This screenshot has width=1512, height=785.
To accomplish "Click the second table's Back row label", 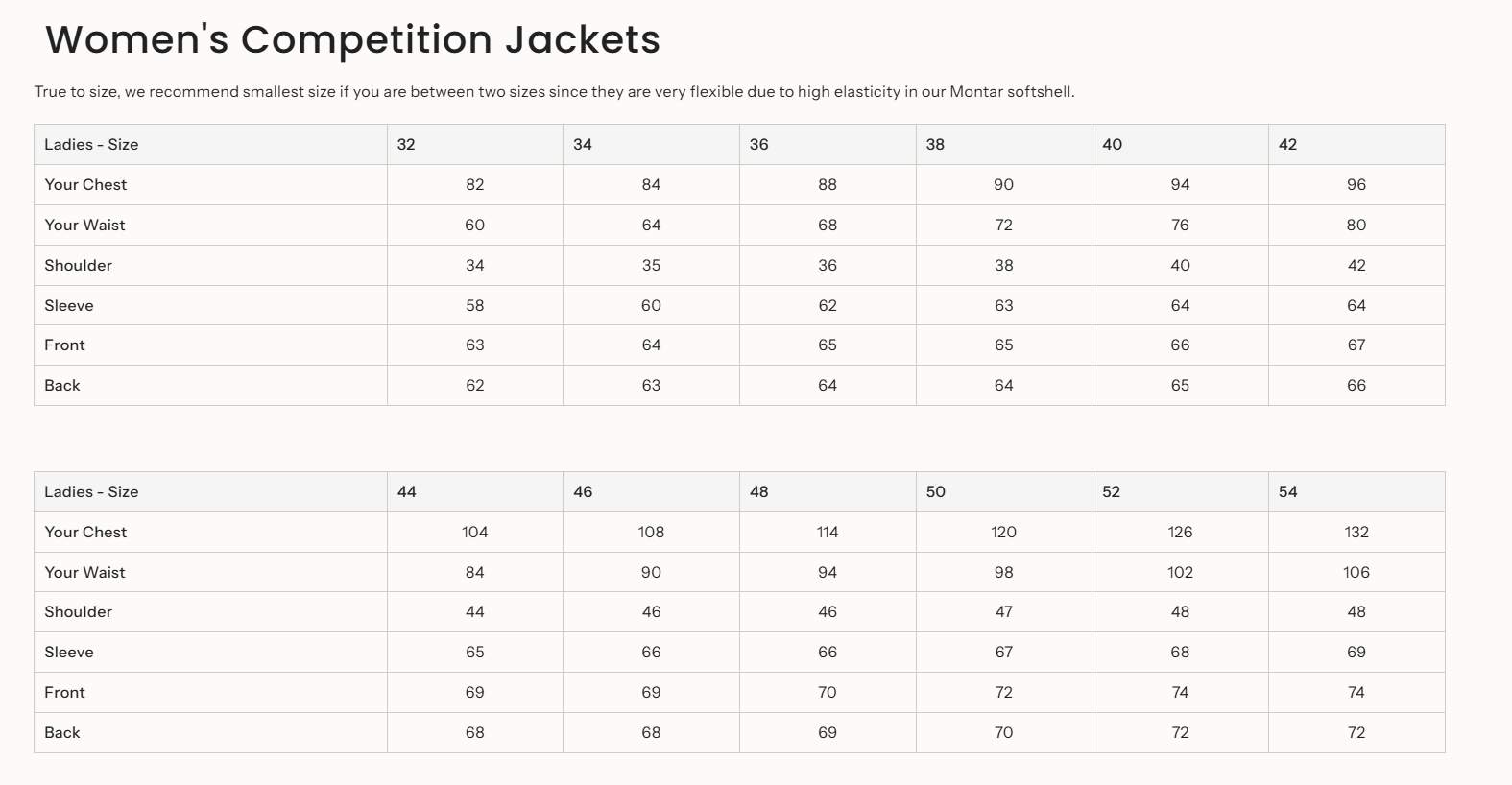I will click(x=62, y=732).
